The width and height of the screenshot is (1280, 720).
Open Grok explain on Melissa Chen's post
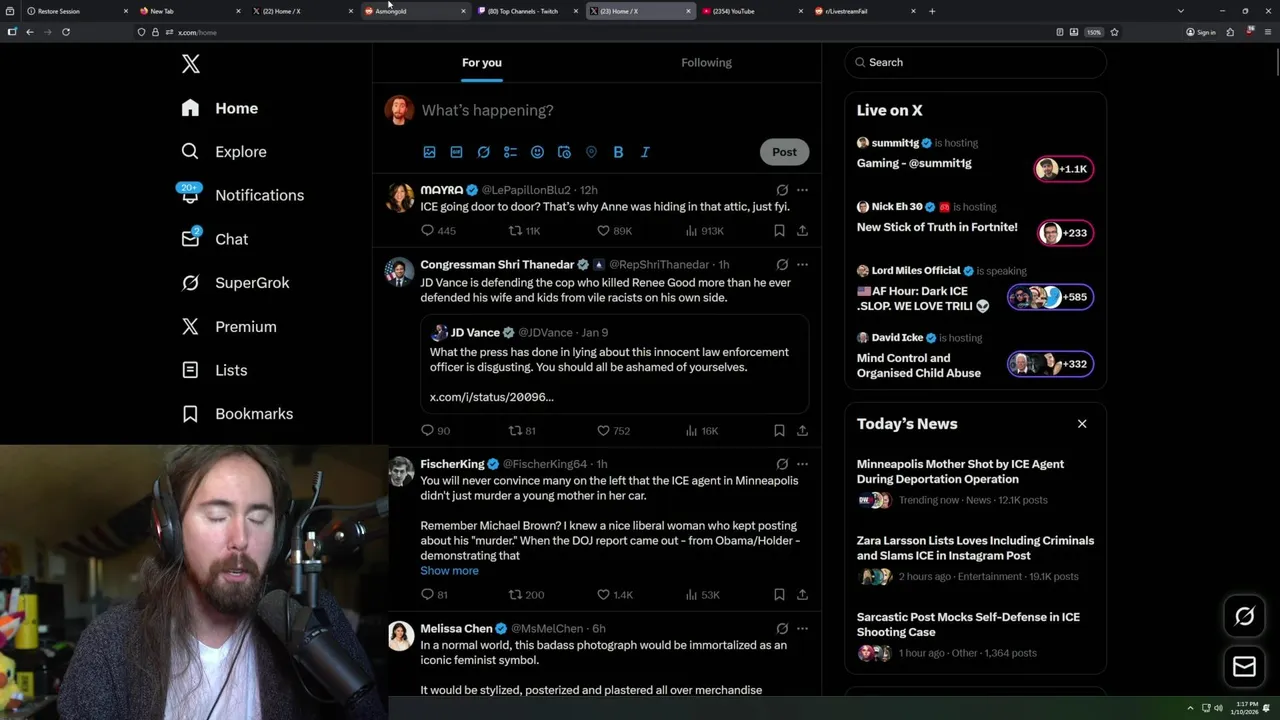coord(782,629)
